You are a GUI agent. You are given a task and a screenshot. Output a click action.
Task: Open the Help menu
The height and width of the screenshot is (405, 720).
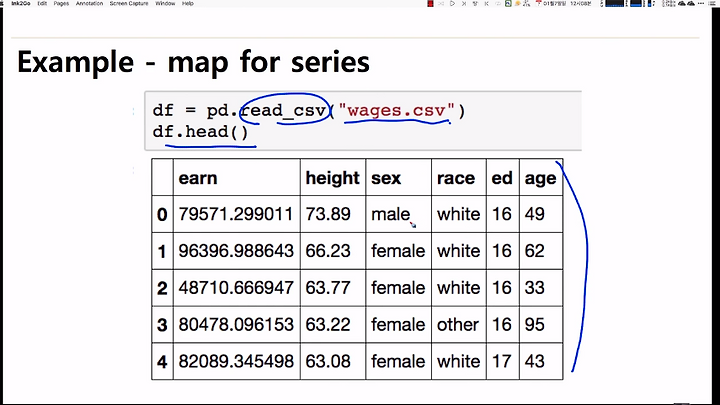188,3
